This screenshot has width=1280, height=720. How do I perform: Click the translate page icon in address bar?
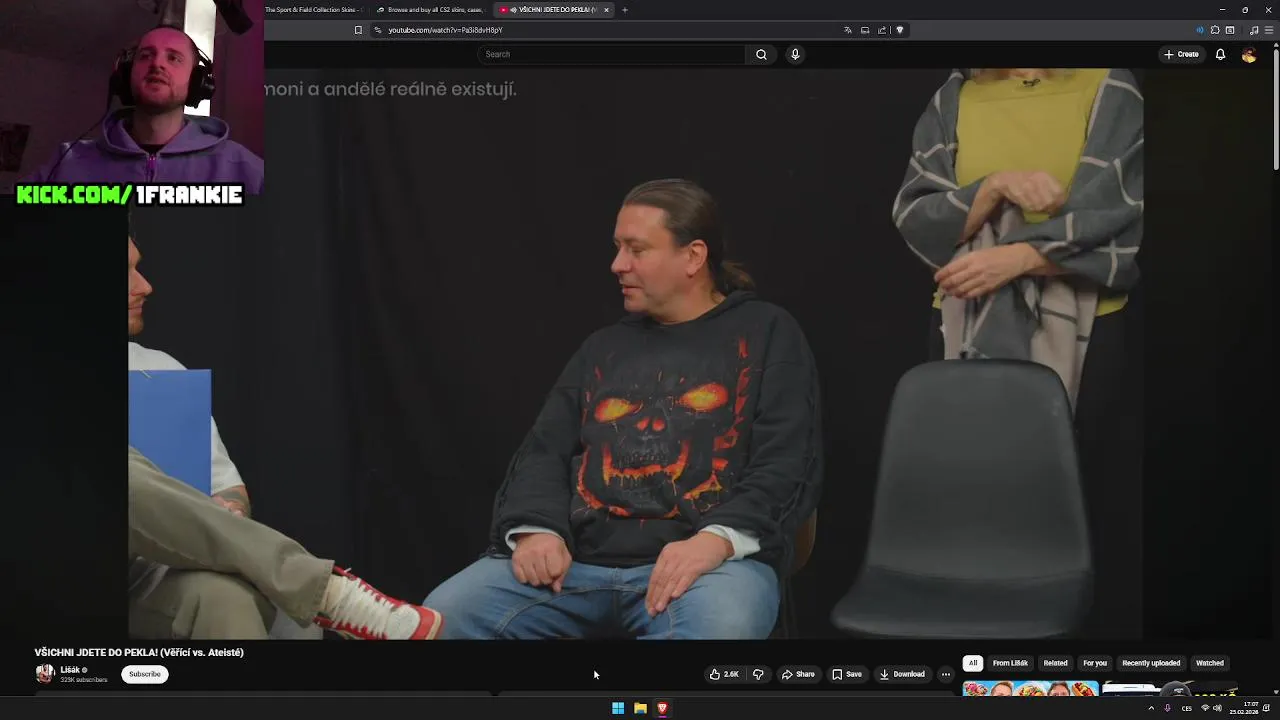click(848, 30)
